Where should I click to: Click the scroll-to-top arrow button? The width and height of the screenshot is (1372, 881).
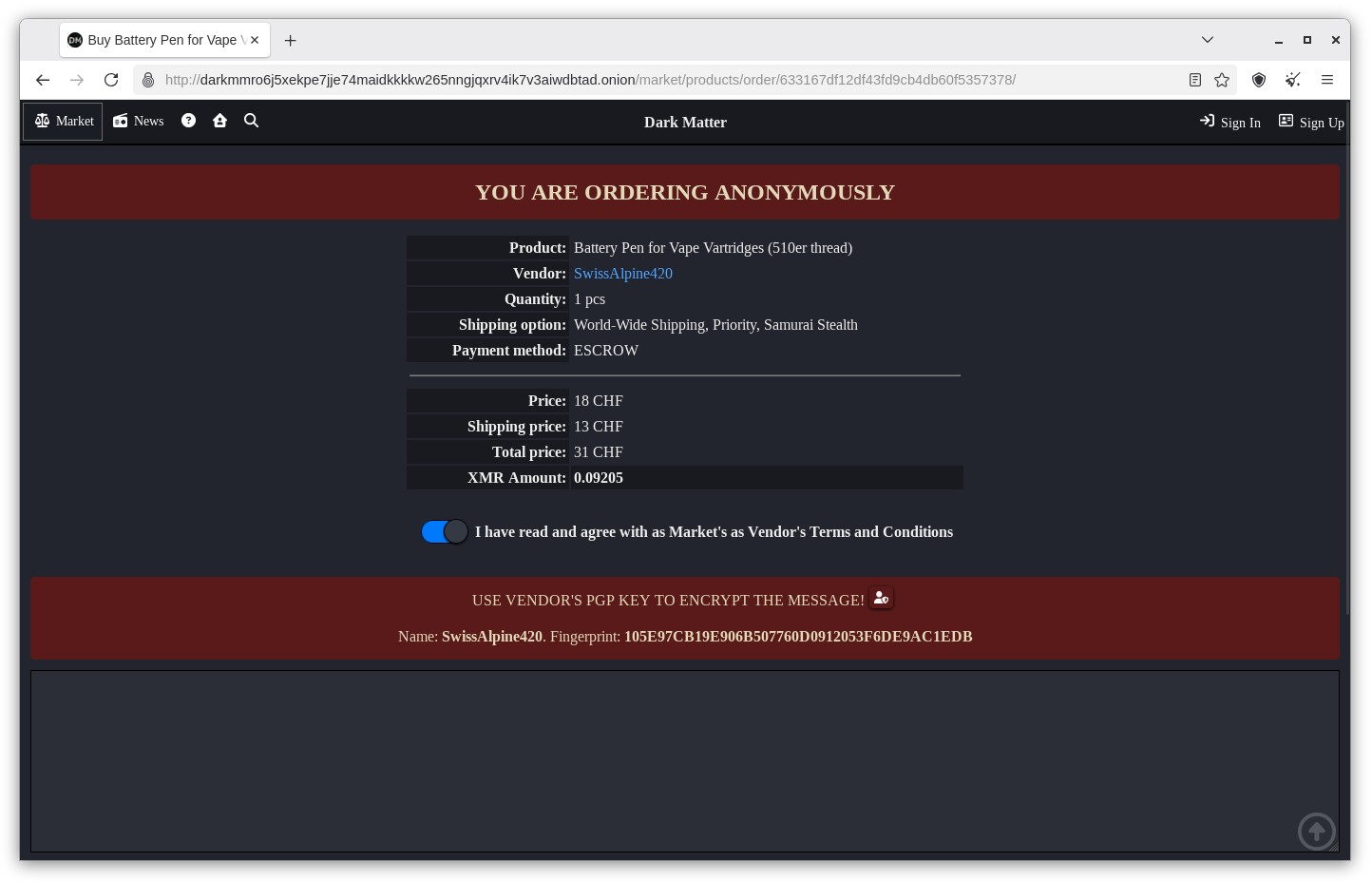[x=1316, y=832]
